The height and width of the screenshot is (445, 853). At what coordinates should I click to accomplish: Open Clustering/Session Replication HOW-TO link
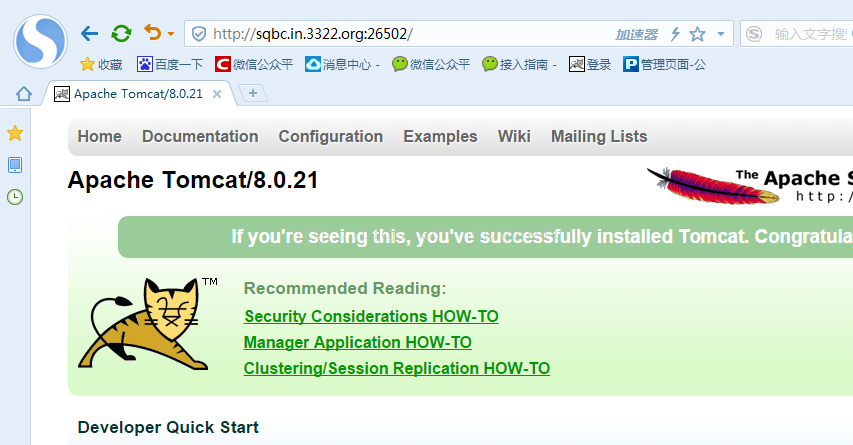(x=397, y=368)
